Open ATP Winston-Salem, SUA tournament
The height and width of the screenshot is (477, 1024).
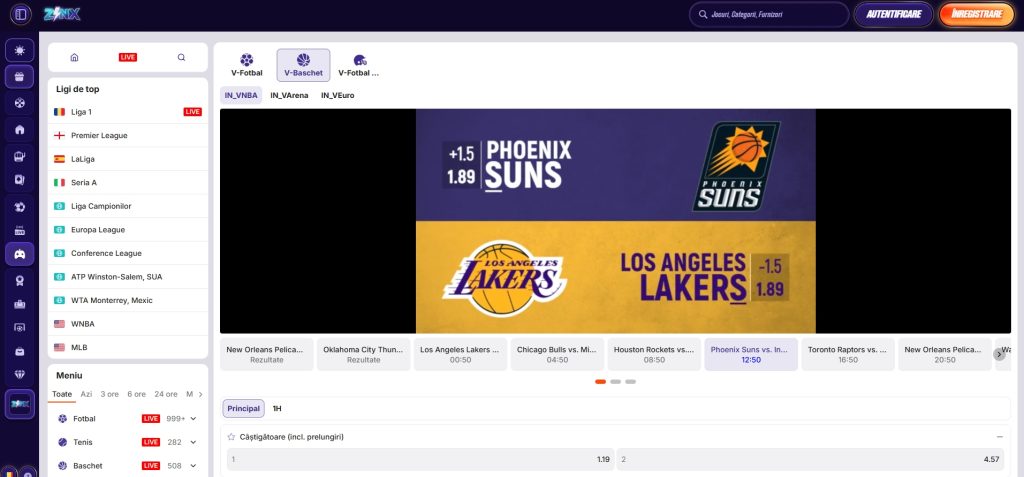(128, 276)
